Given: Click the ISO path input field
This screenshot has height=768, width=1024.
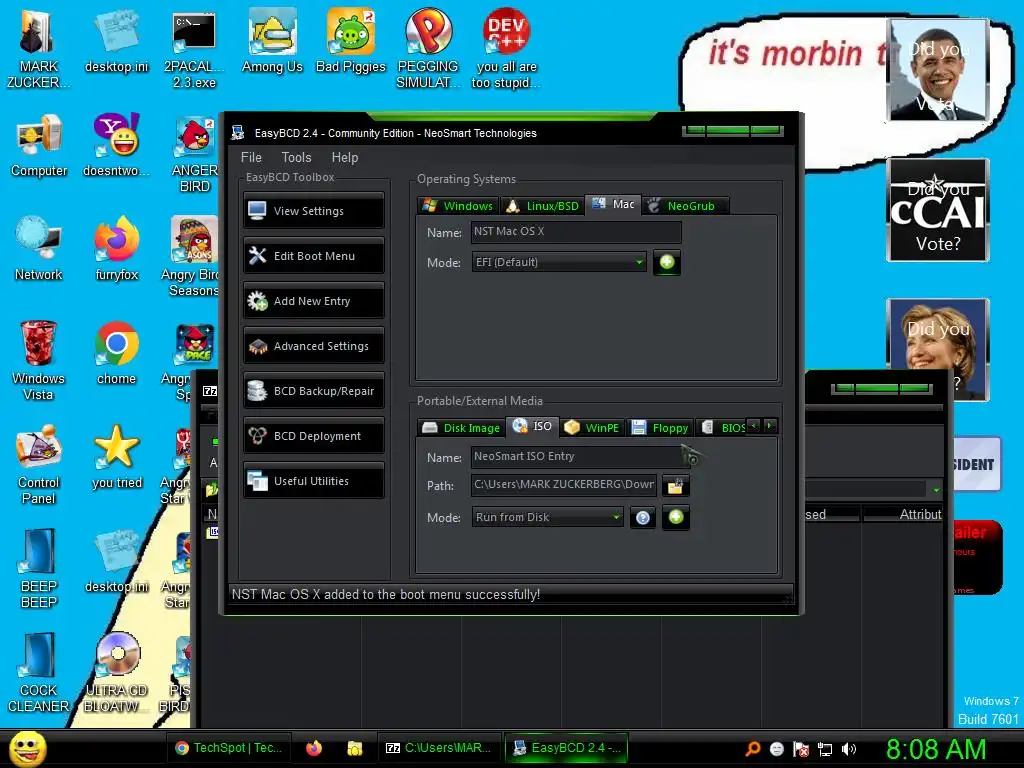Looking at the screenshot, I should pos(564,485).
